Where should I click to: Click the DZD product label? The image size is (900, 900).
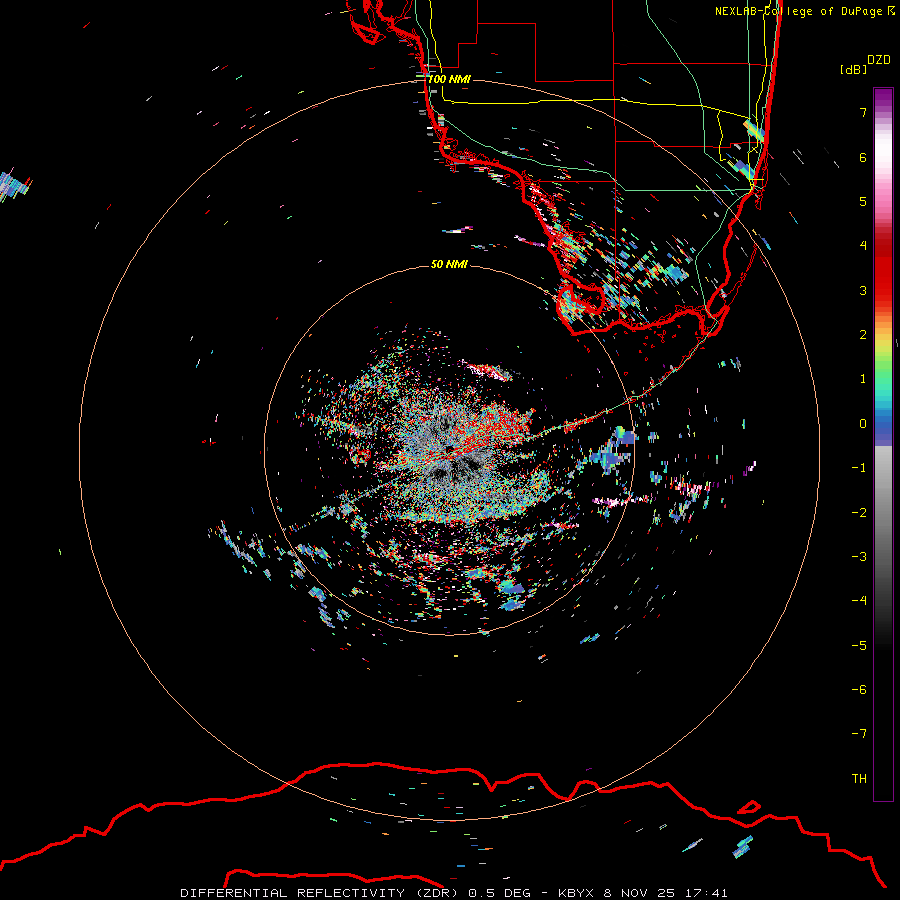(x=879, y=60)
